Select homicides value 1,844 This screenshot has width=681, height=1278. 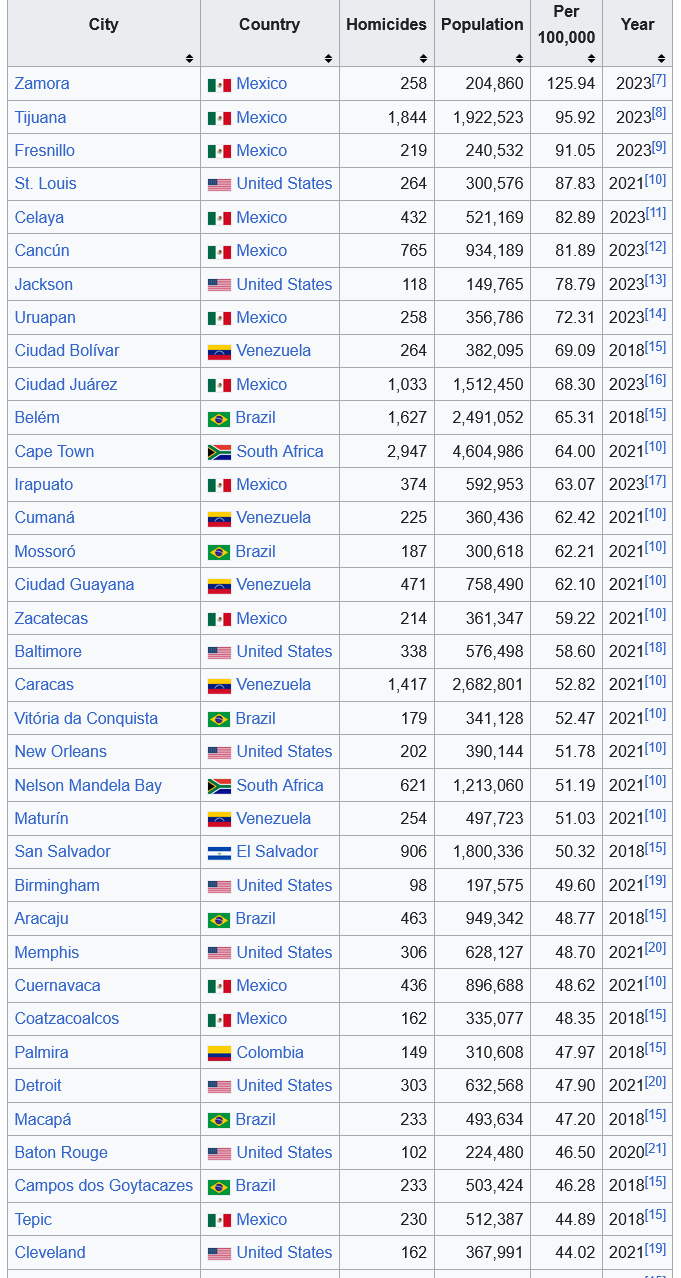407,117
